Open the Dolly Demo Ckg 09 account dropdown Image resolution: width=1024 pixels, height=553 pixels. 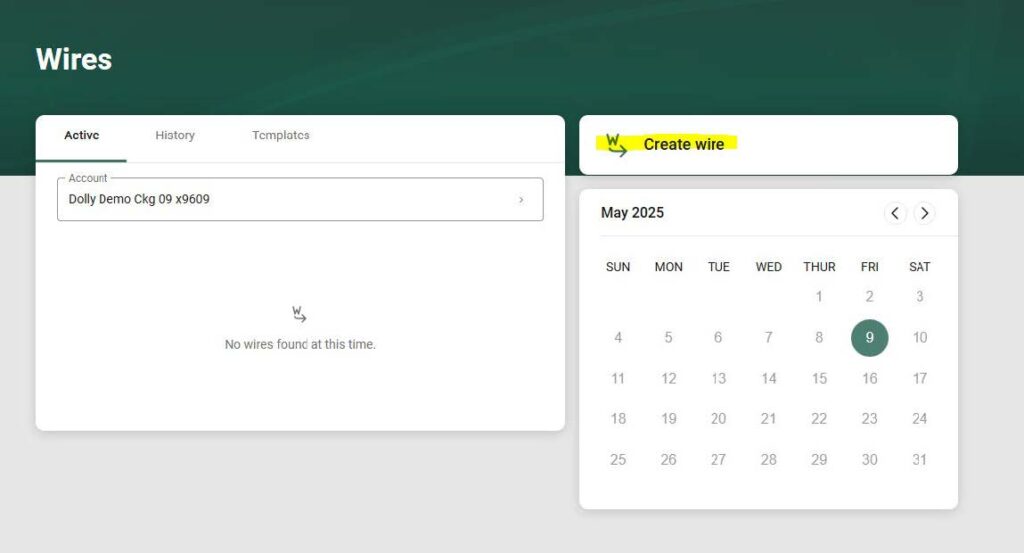pyautogui.click(x=299, y=199)
